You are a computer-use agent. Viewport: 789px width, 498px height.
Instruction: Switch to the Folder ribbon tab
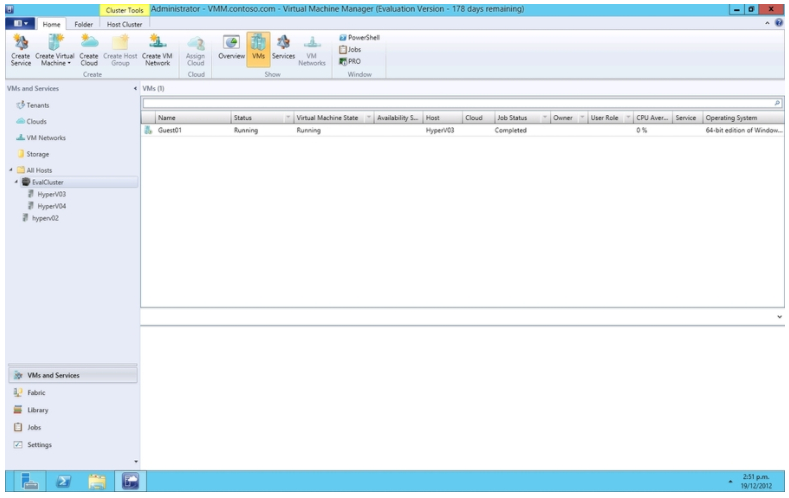pos(83,24)
